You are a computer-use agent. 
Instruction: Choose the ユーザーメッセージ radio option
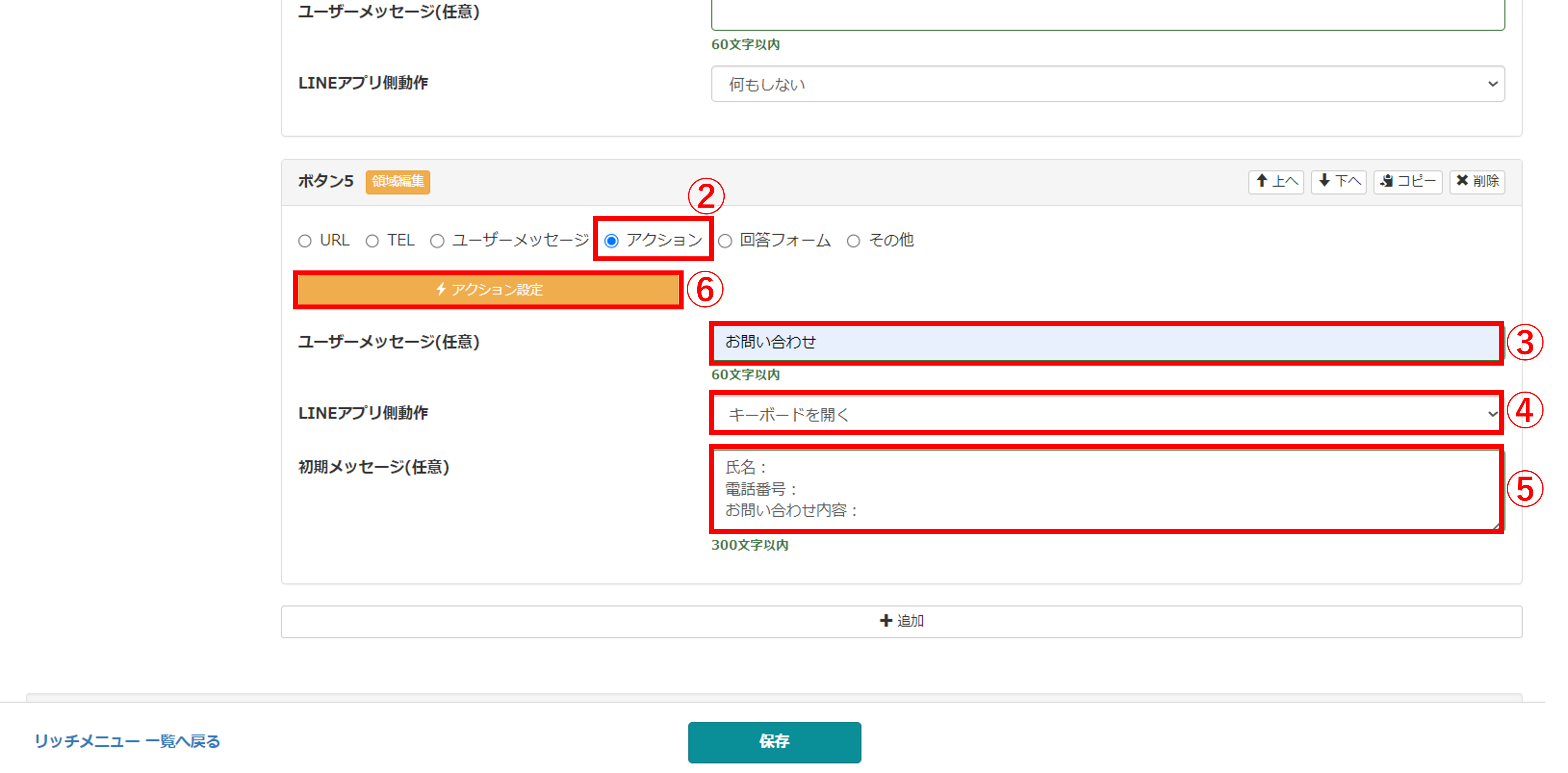(x=437, y=241)
